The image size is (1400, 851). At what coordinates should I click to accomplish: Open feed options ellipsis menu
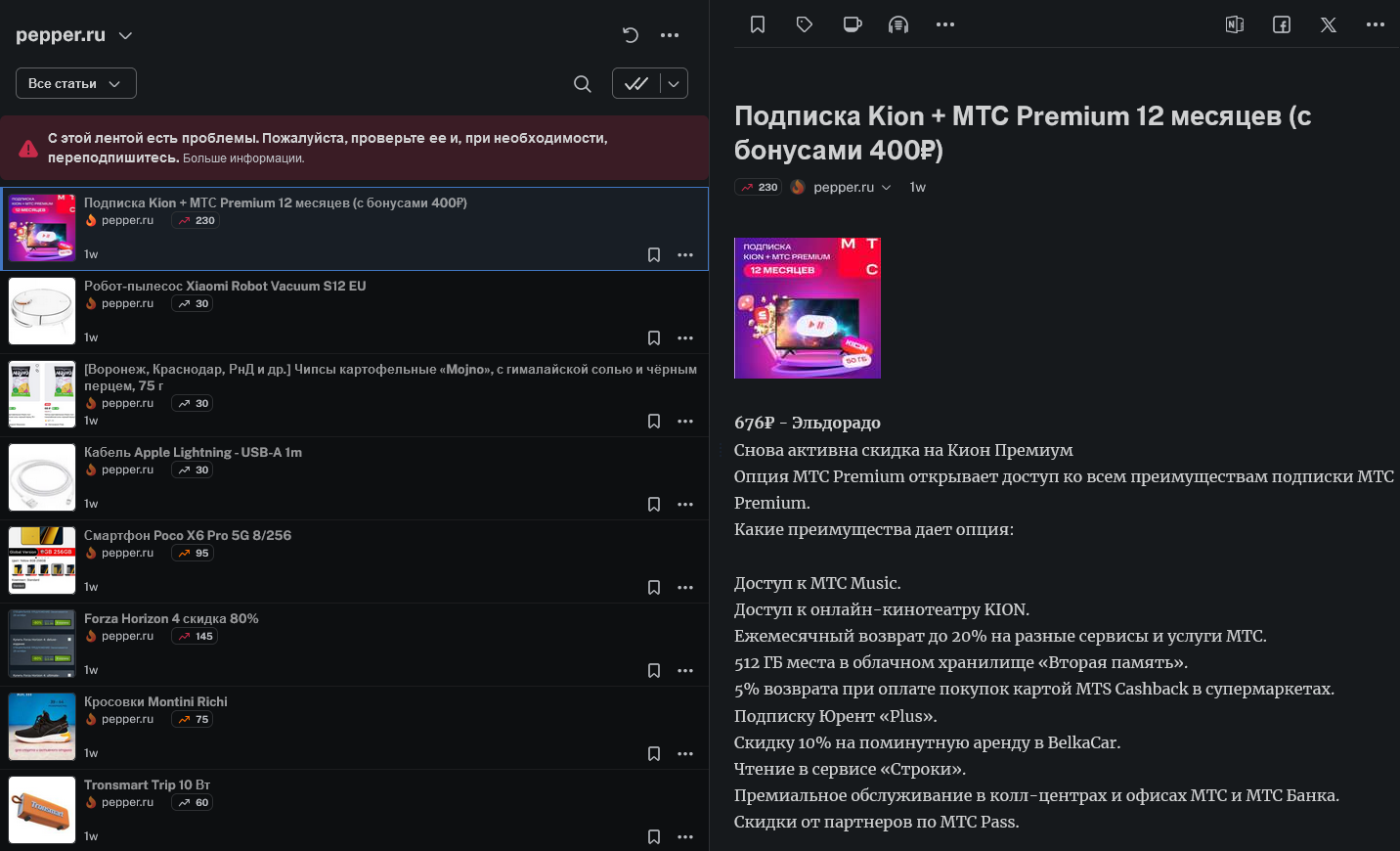pos(670,35)
